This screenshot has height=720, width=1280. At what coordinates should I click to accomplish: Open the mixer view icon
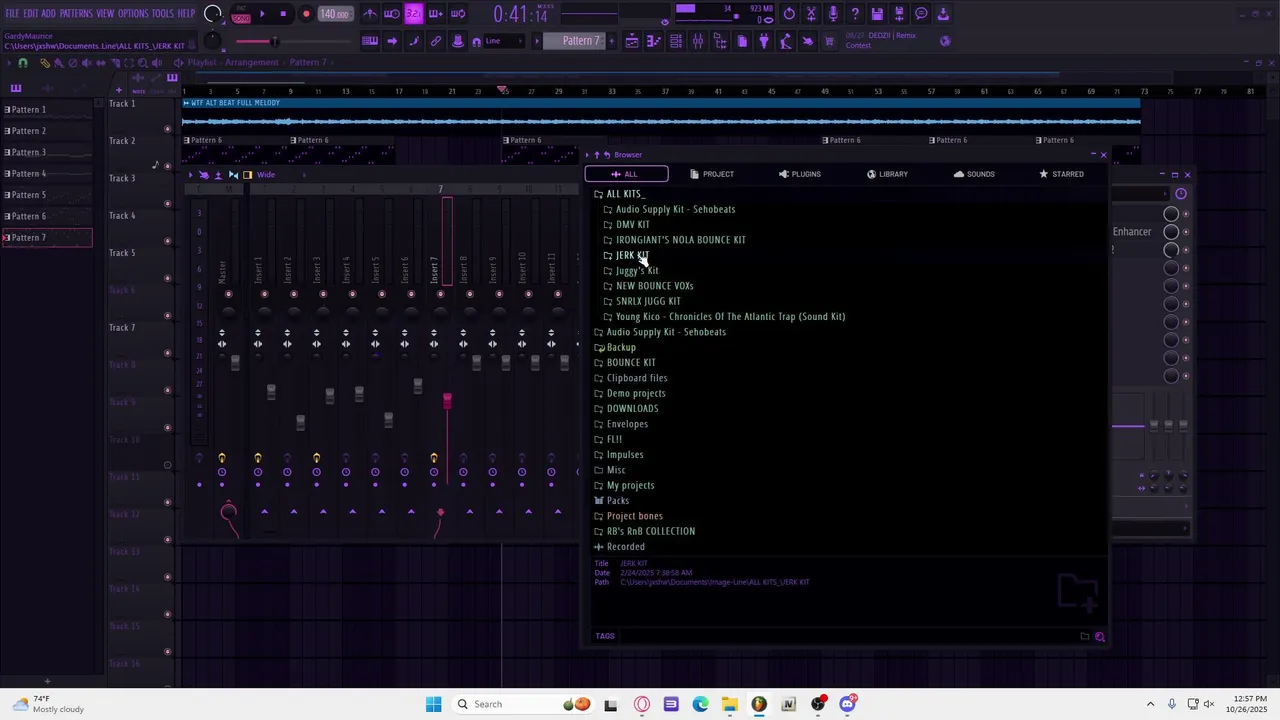698,41
